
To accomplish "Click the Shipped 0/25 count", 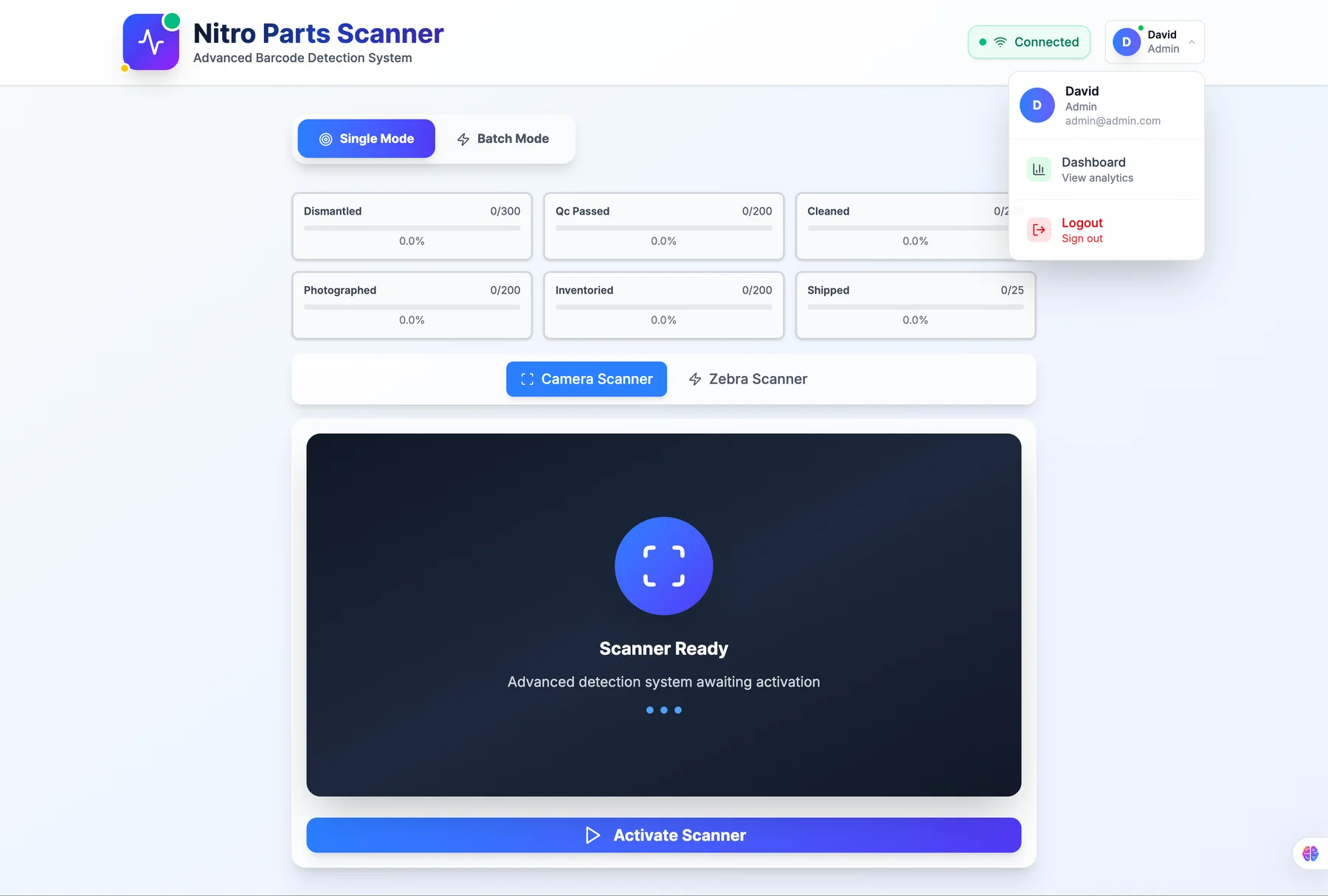I will pyautogui.click(x=1012, y=291).
